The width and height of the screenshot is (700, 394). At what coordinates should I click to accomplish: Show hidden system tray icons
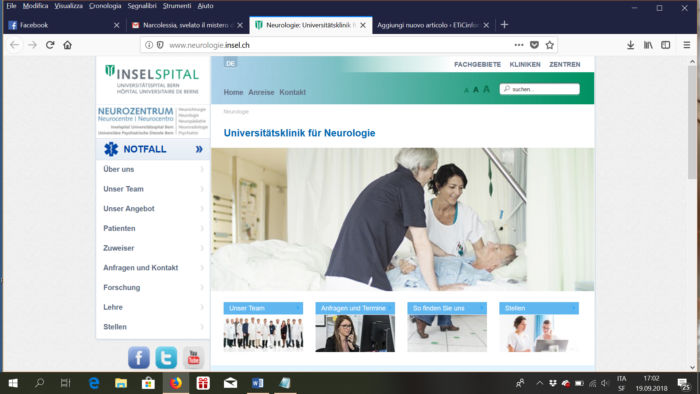[x=539, y=383]
